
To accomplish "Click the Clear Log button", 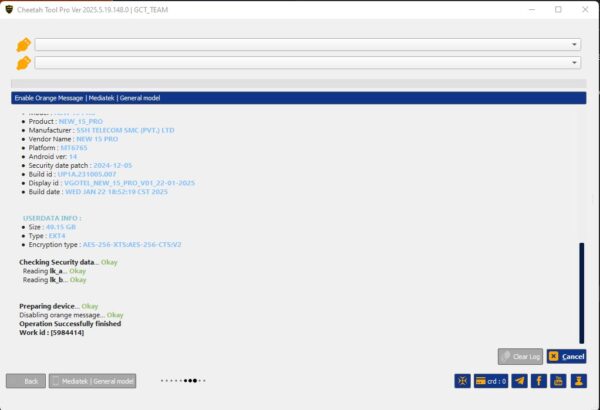I will pyautogui.click(x=520, y=357).
